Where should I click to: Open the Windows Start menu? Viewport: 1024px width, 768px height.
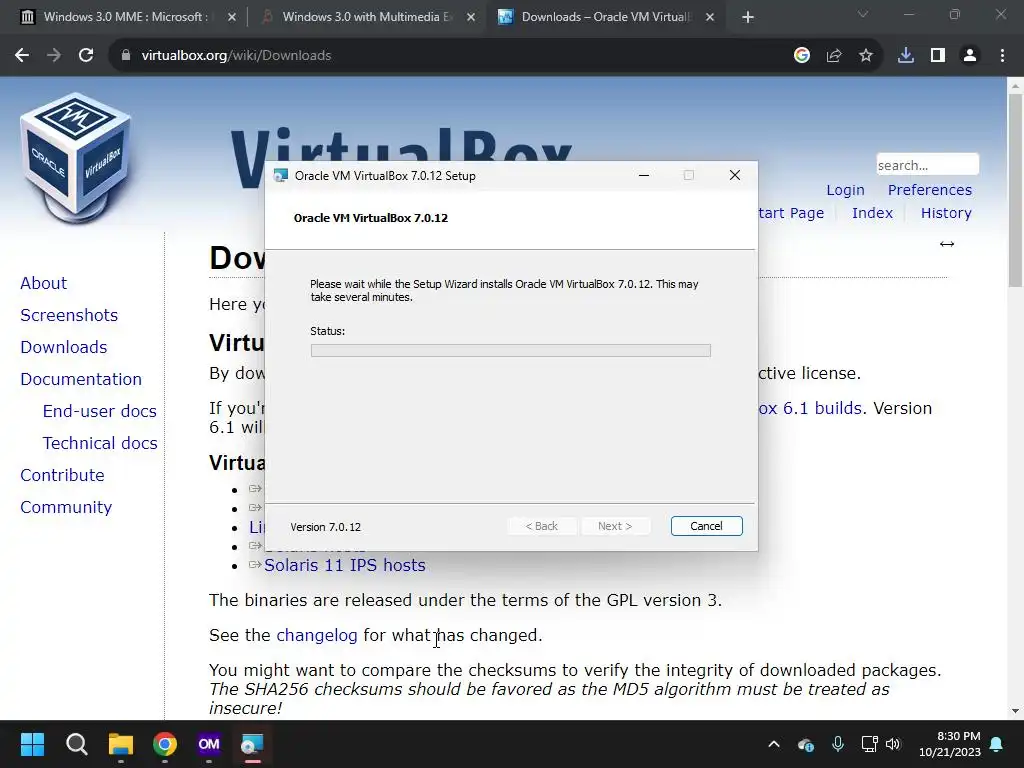point(32,744)
